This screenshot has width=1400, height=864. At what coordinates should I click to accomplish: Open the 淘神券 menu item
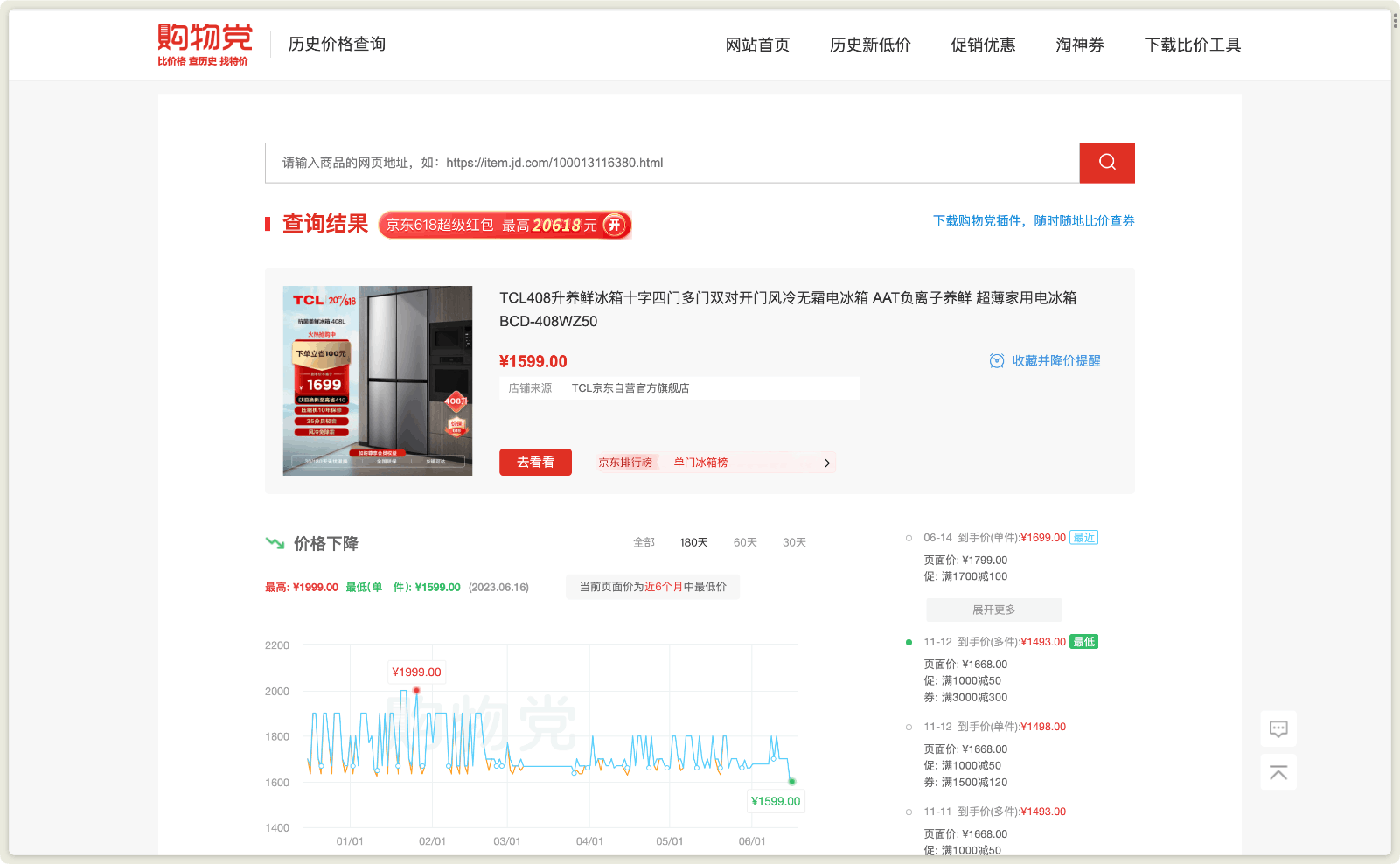point(1080,45)
